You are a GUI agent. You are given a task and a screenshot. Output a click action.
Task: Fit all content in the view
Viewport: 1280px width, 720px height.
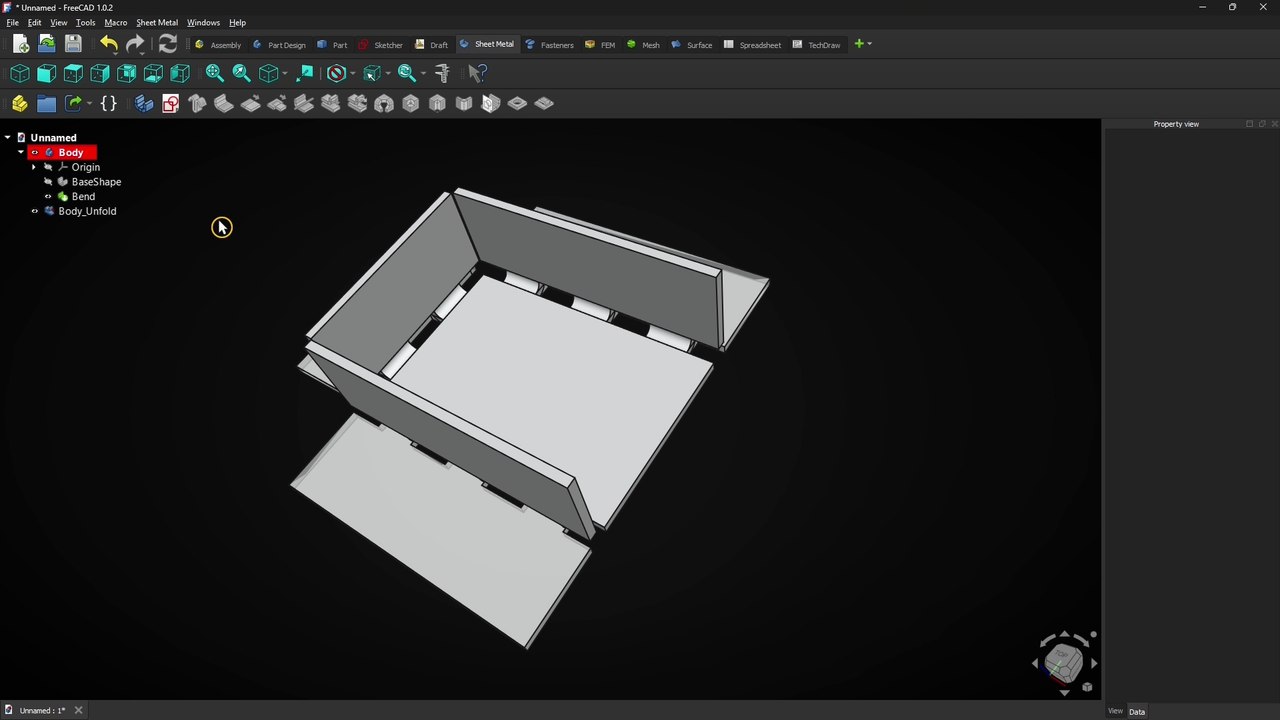point(215,73)
